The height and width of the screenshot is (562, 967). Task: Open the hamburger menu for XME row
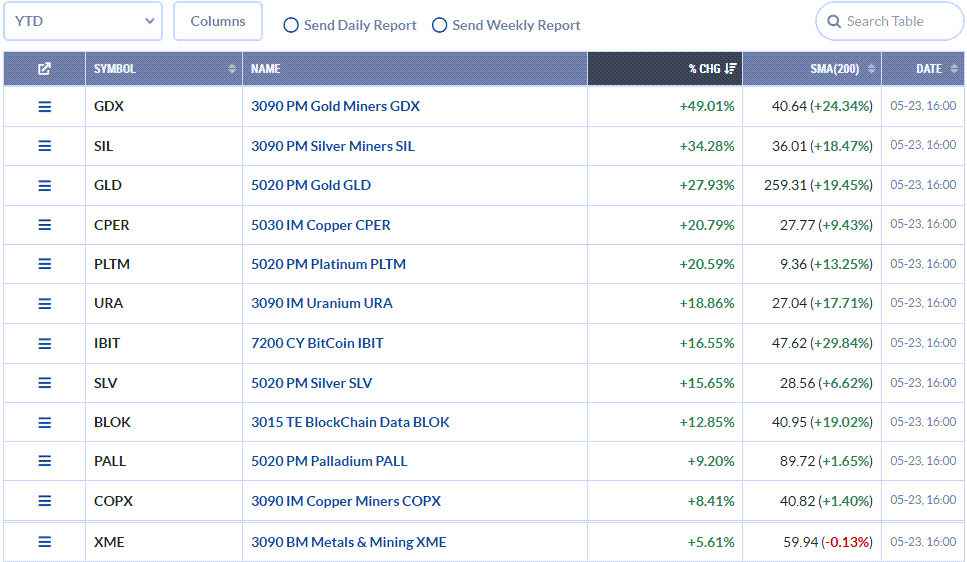click(44, 542)
